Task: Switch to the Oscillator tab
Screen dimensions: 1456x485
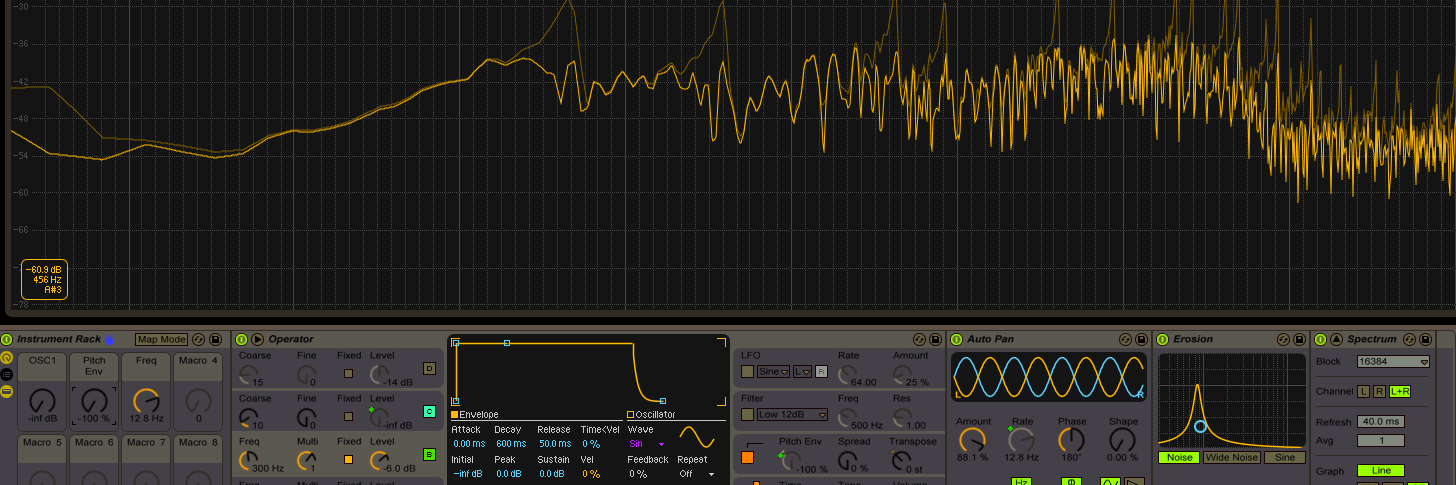Action: pos(651,414)
